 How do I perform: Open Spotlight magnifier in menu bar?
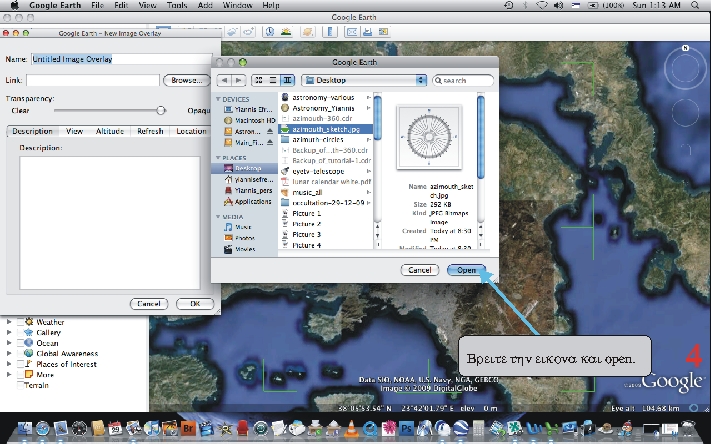[695, 5]
